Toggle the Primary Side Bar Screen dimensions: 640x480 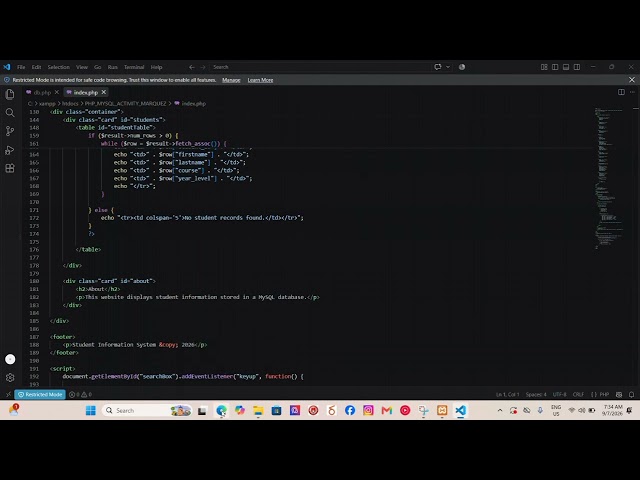click(555, 67)
